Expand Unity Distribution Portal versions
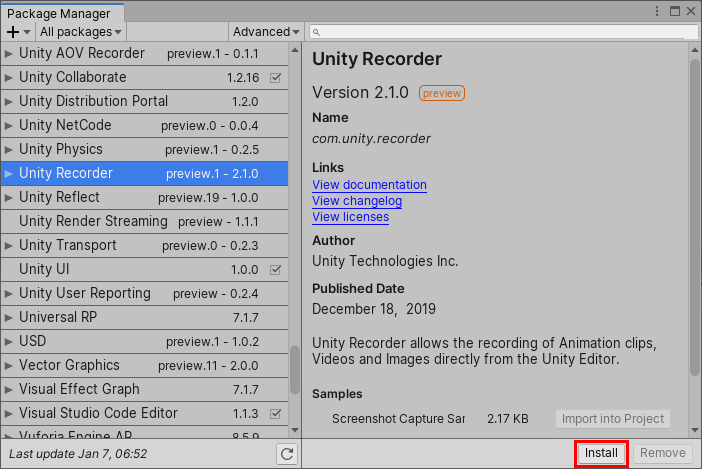The width and height of the screenshot is (702, 469). pos(9,102)
